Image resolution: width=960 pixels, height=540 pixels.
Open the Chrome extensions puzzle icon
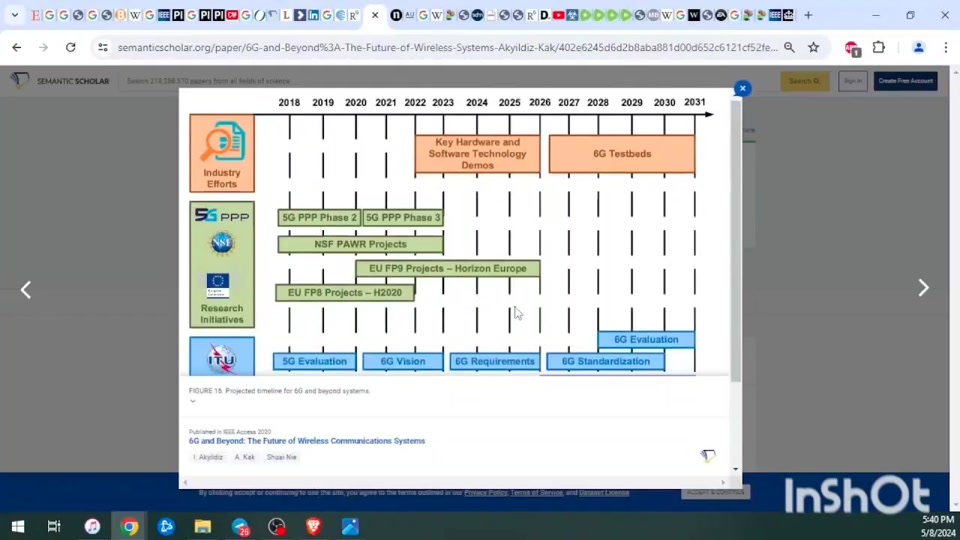tap(879, 47)
